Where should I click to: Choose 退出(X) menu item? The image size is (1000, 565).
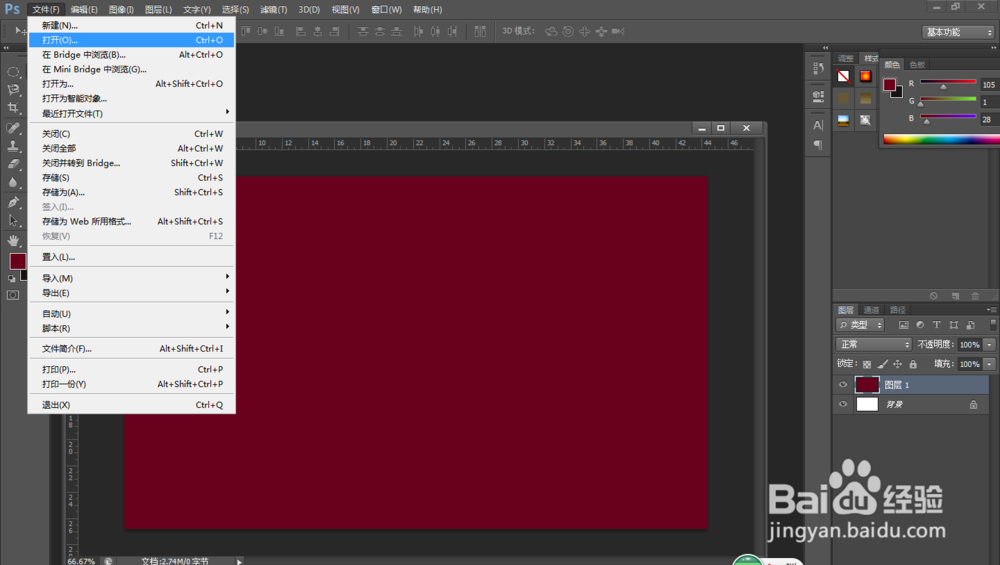(x=131, y=405)
